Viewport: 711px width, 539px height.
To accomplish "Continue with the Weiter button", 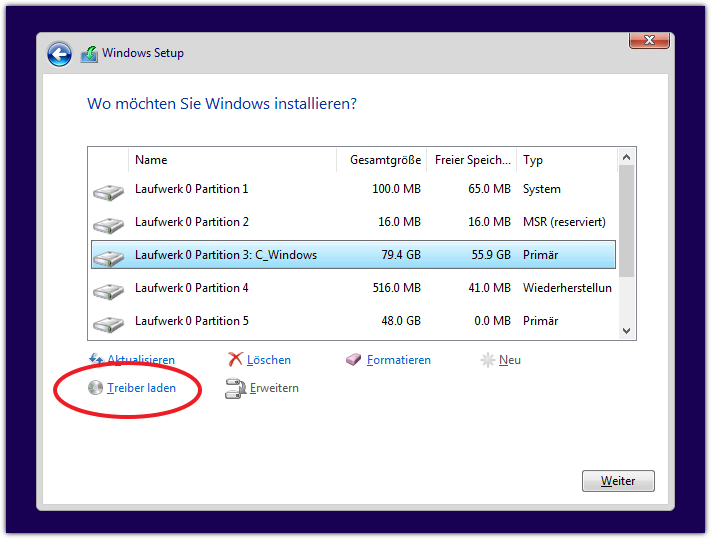I will pos(618,481).
